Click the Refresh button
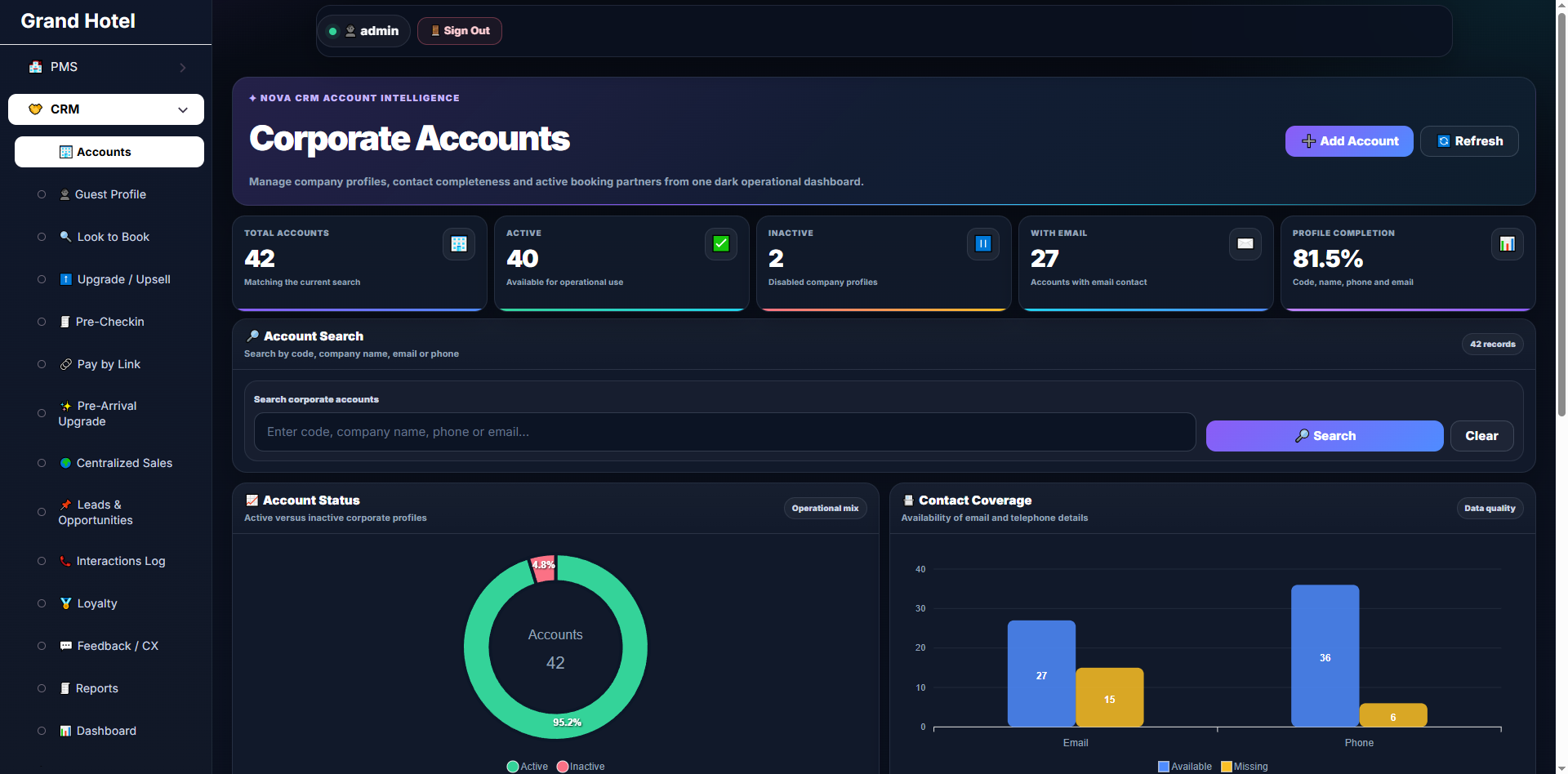The width and height of the screenshot is (1568, 774). pos(1469,141)
